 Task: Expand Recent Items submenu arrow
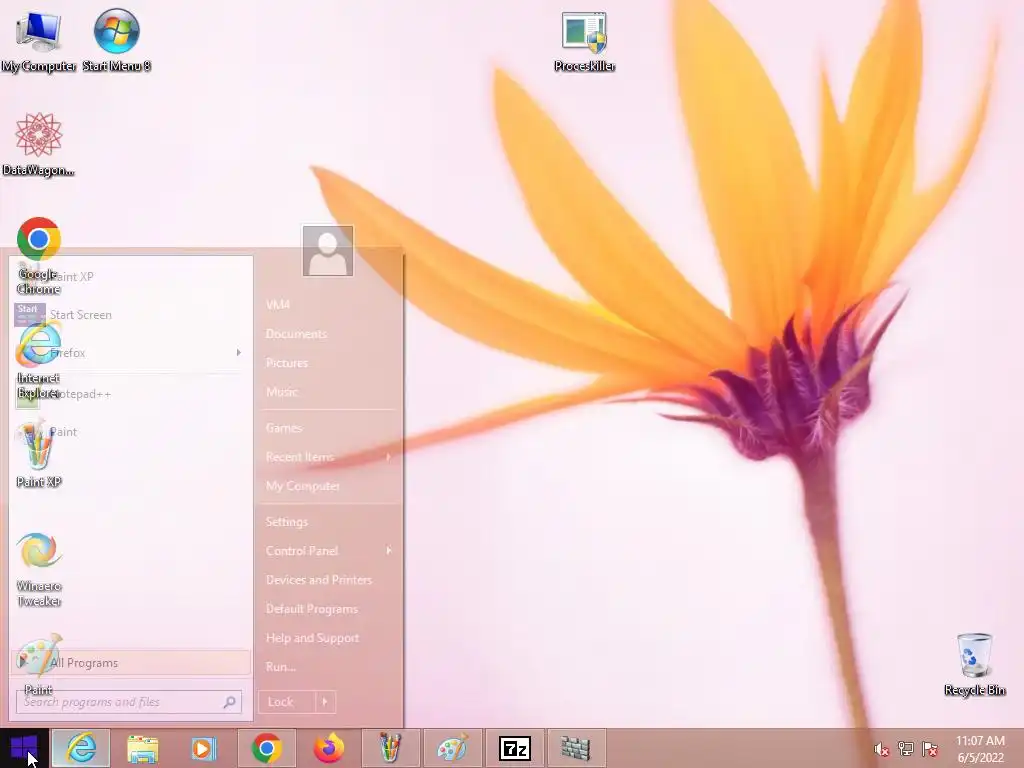(x=389, y=457)
